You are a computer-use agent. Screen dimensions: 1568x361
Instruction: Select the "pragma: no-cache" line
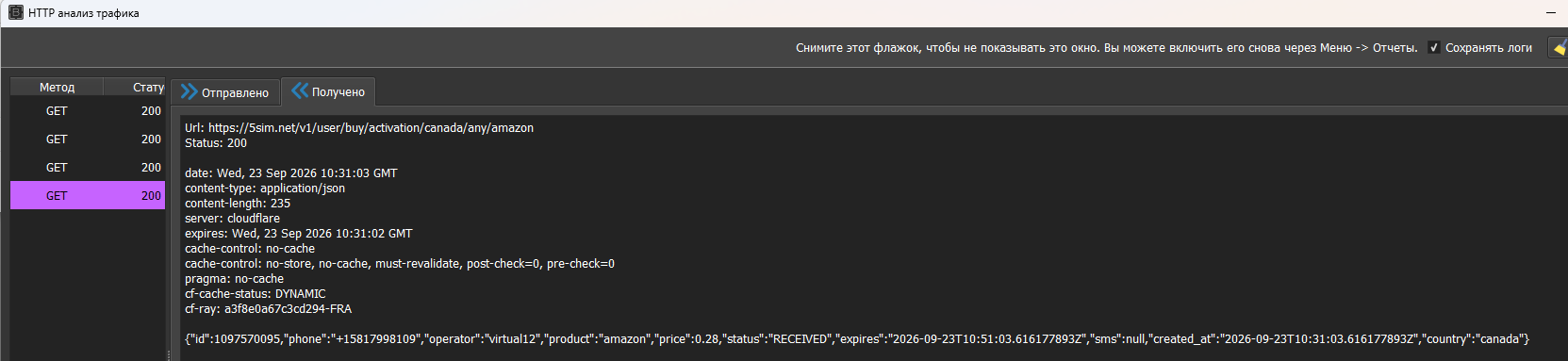tap(234, 278)
